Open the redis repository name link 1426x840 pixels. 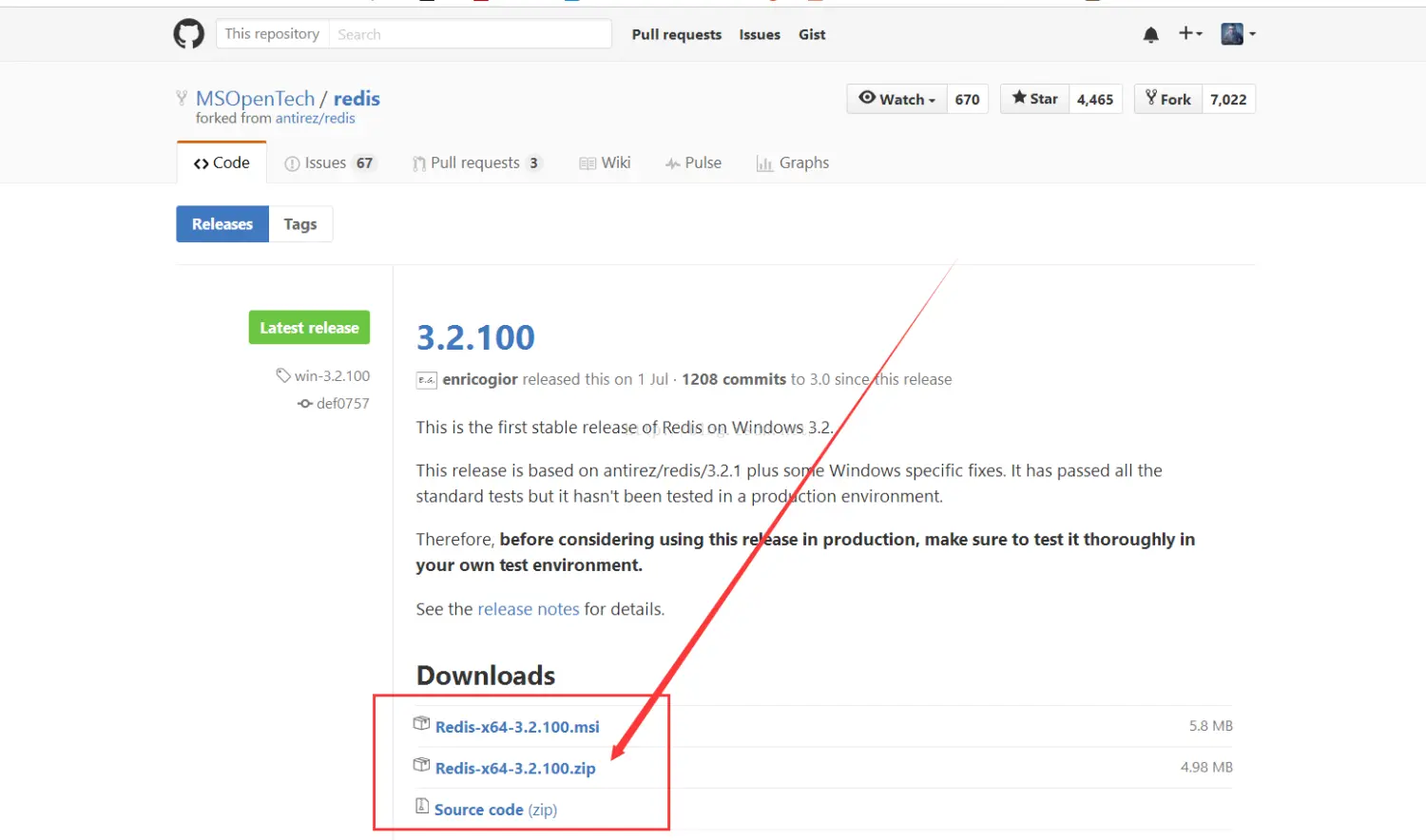[x=356, y=98]
